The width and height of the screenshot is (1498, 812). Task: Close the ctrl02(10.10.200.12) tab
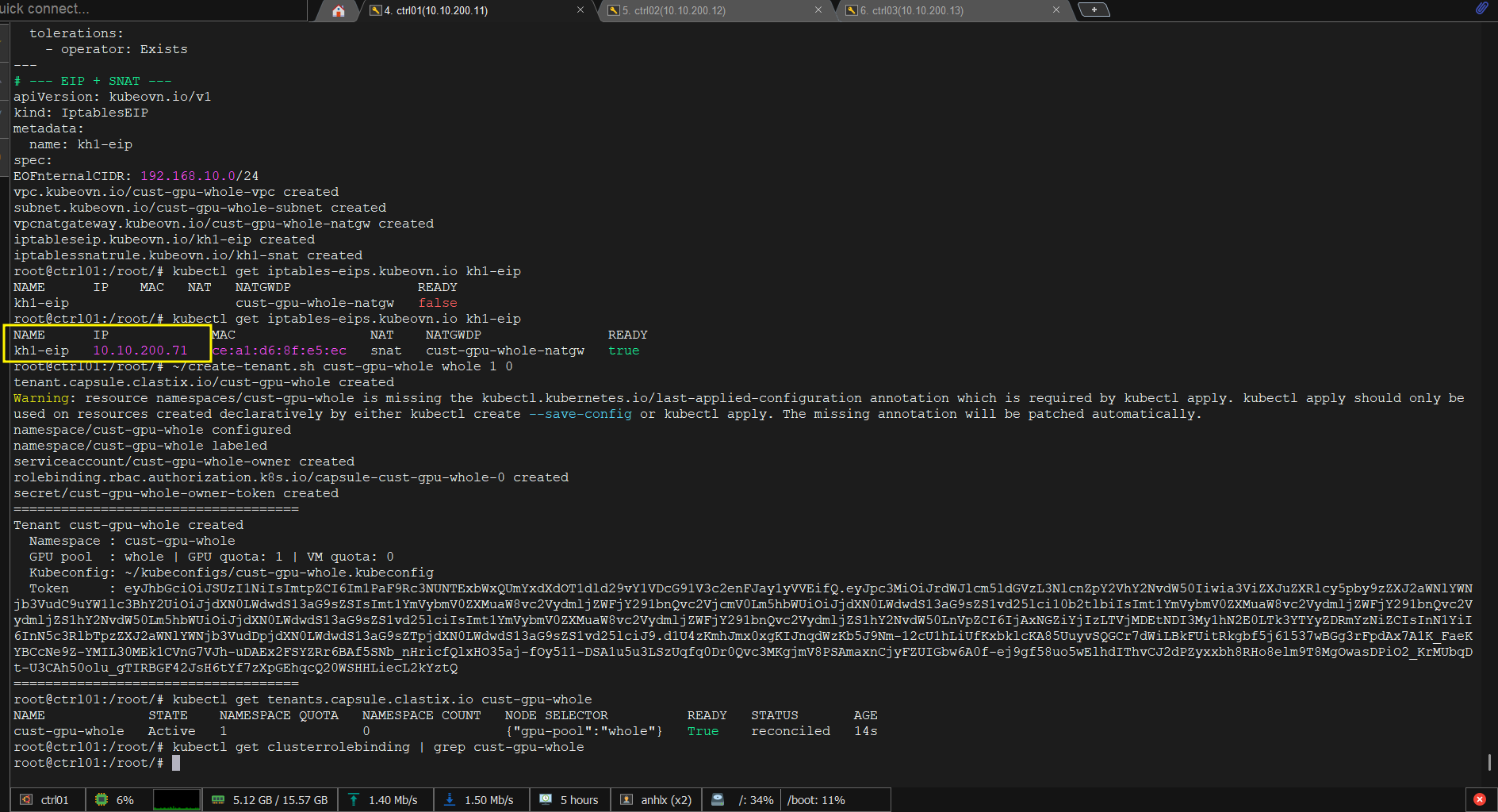(x=818, y=10)
